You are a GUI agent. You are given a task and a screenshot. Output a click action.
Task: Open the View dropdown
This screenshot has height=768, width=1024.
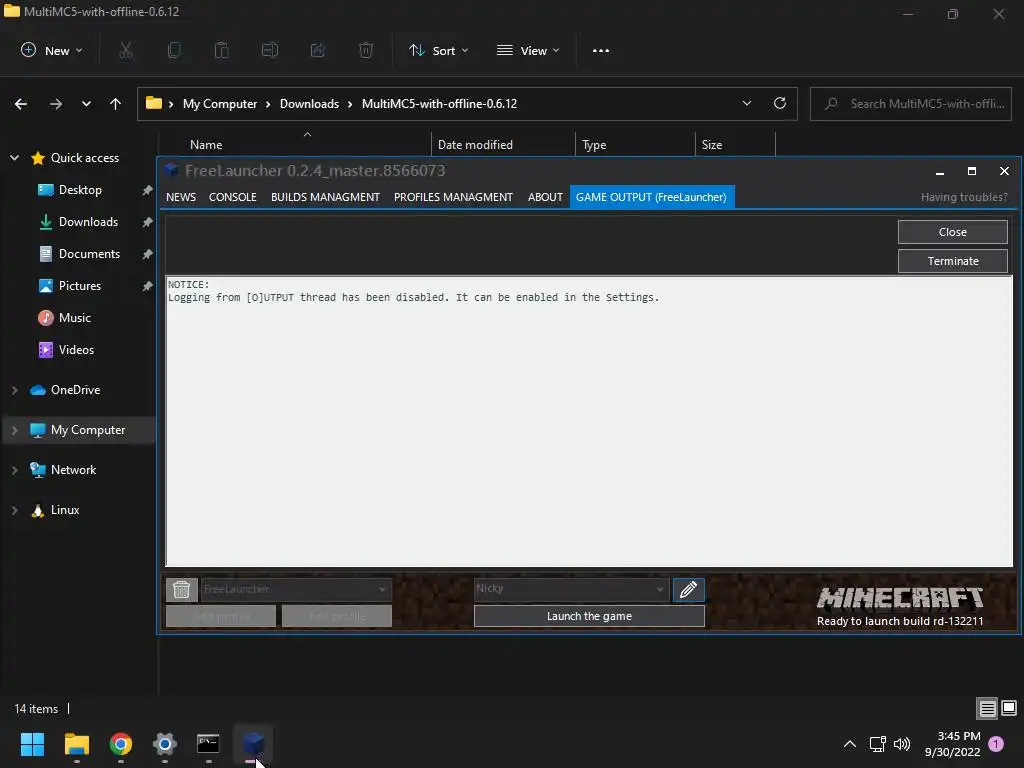pyautogui.click(x=528, y=50)
